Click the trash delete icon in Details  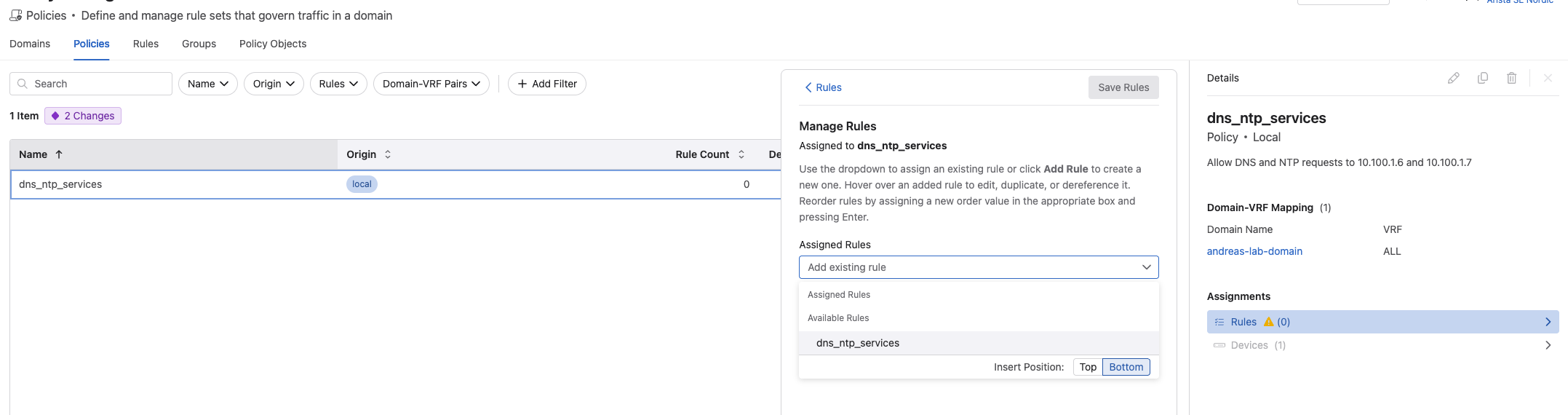[1511, 78]
